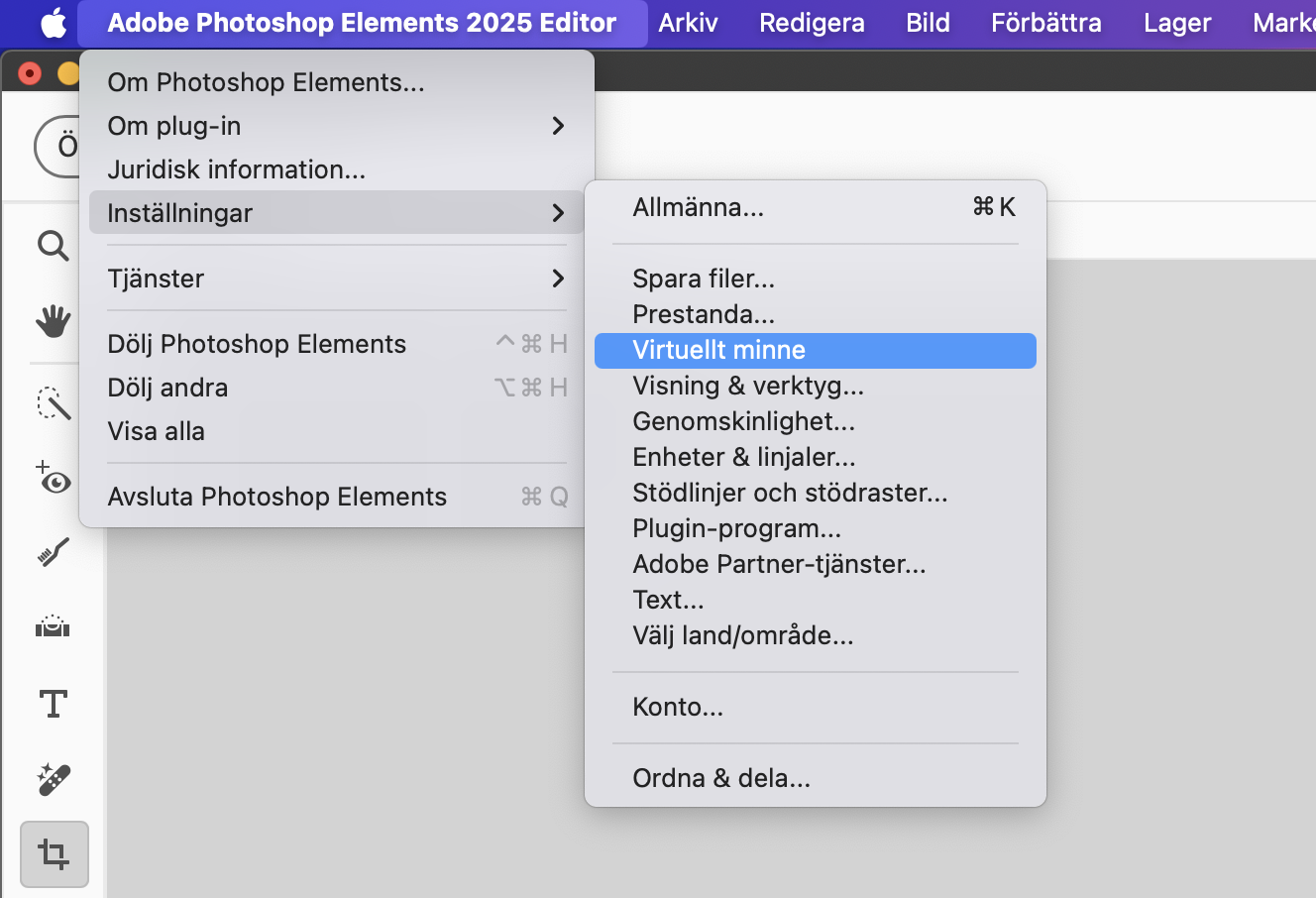Open Plugin-program... preferences
The height and width of the screenshot is (898, 1316).
click(816, 528)
